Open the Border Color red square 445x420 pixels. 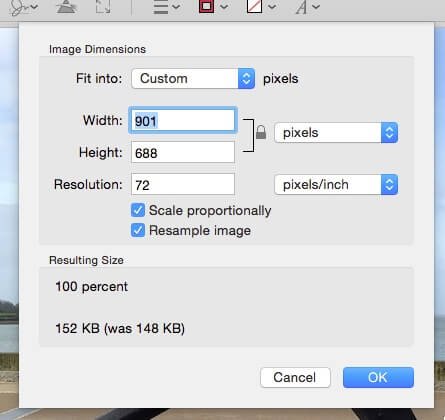tap(206, 6)
